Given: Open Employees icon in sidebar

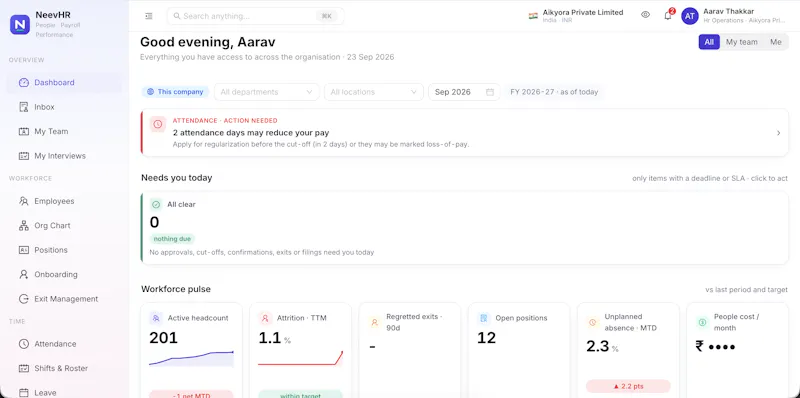Looking at the screenshot, I should pyautogui.click(x=23, y=201).
